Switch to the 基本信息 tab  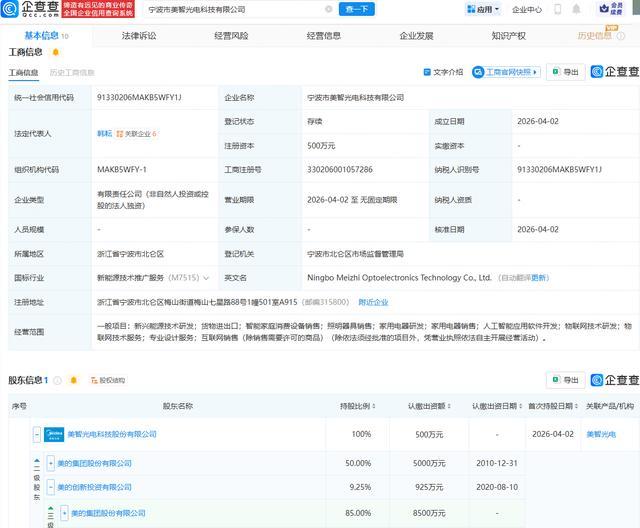pos(46,35)
